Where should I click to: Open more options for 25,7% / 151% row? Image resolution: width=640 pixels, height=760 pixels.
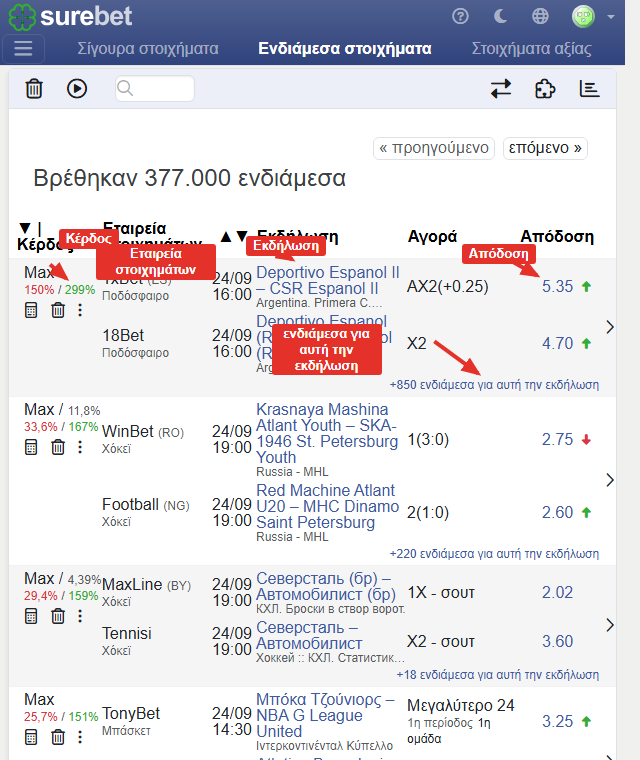click(x=80, y=737)
